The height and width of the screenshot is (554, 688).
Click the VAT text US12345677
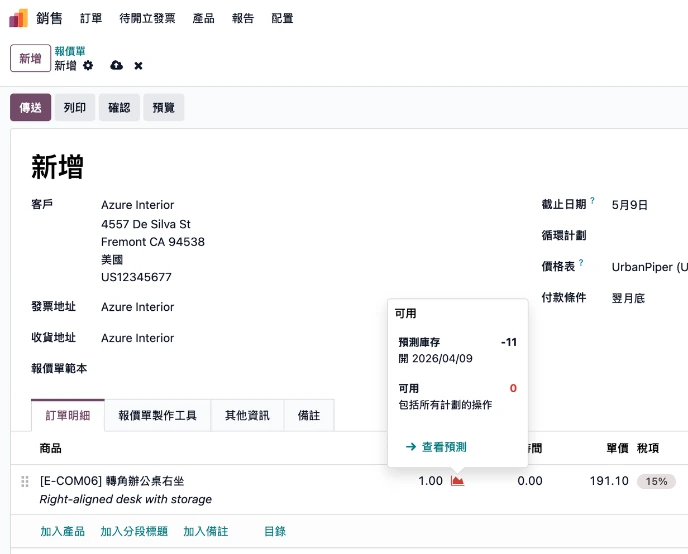136,277
